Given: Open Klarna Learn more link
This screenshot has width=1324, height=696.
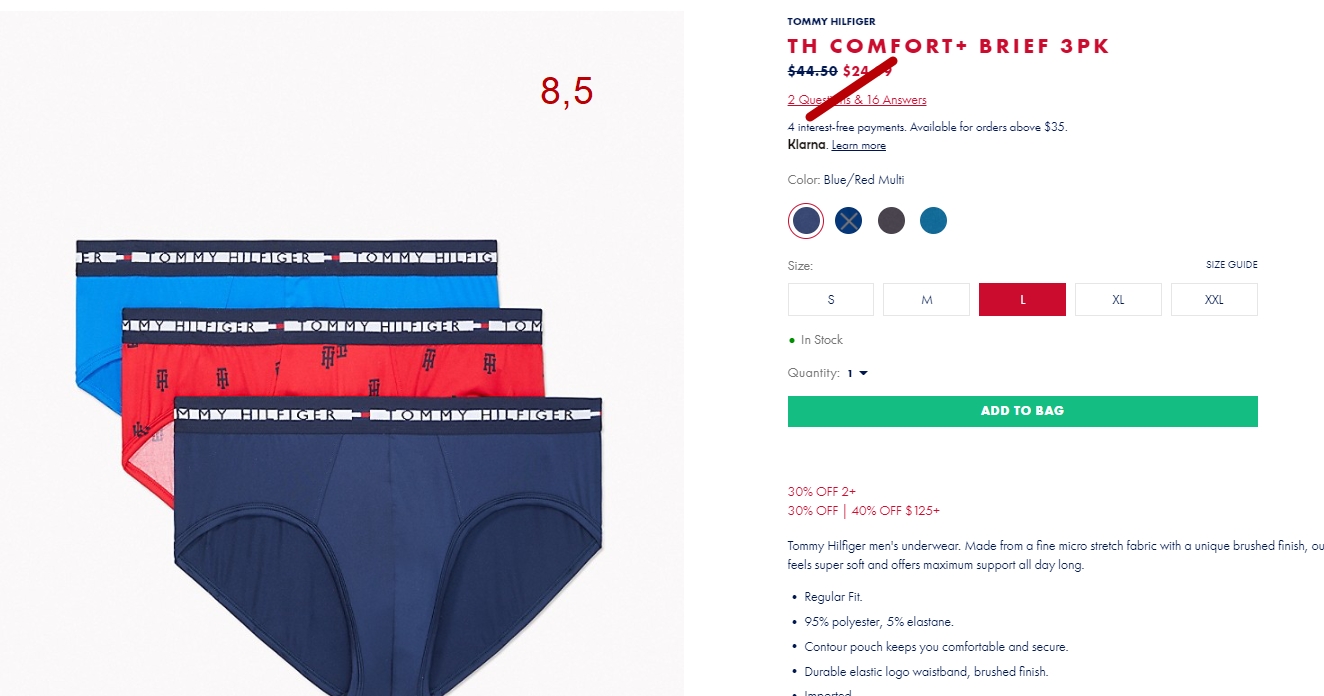Looking at the screenshot, I should [858, 146].
